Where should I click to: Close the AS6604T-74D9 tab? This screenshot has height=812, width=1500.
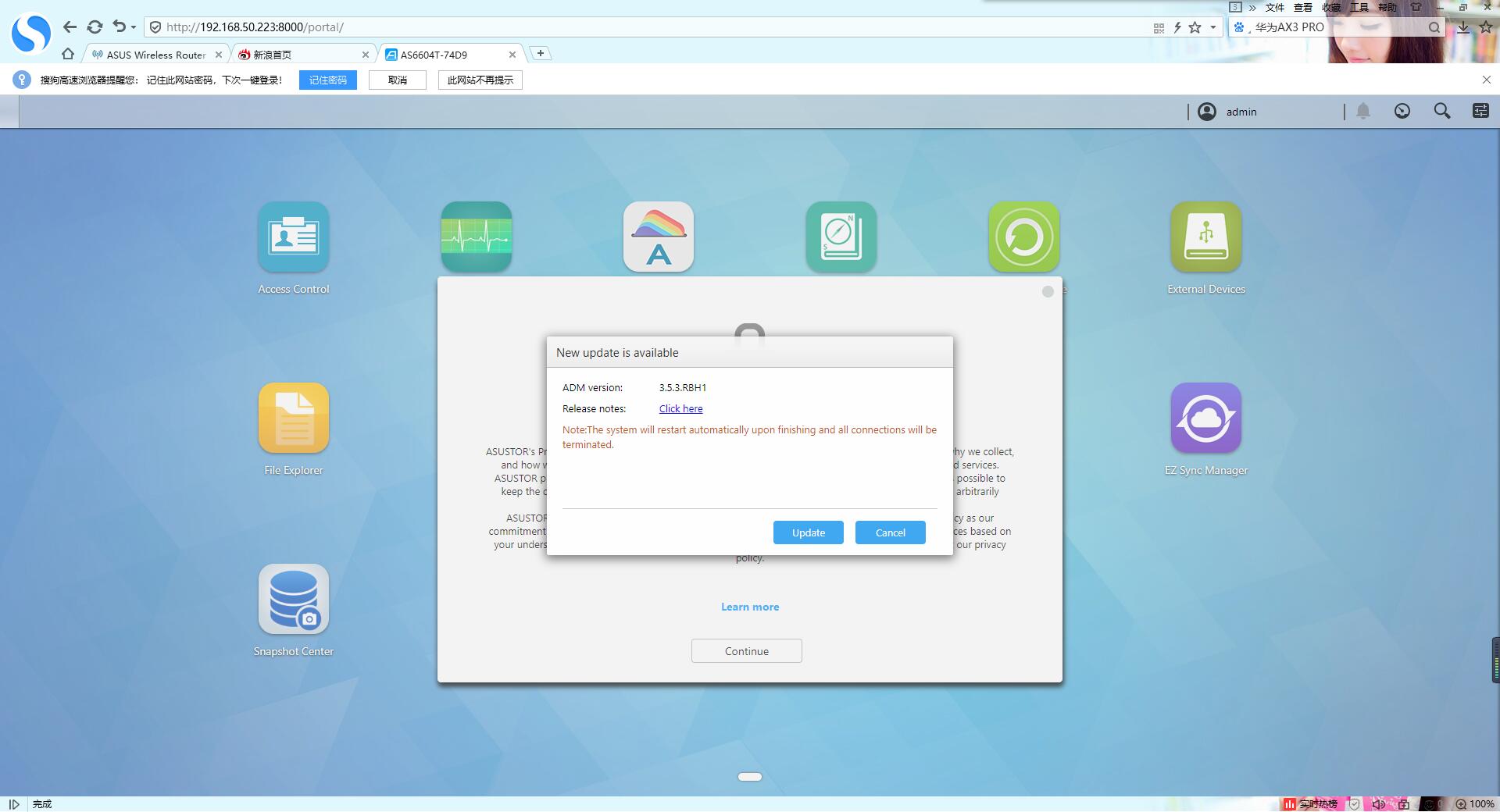512,55
